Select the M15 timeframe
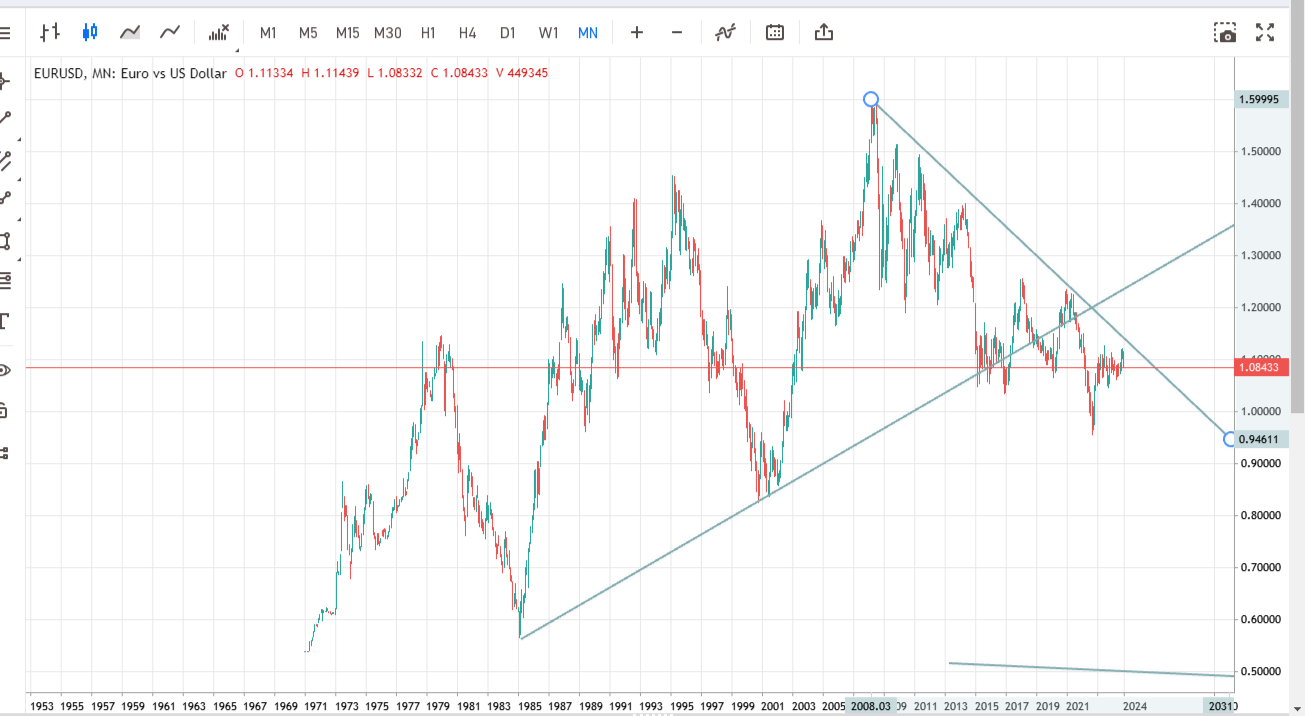1305x716 pixels. pos(347,33)
